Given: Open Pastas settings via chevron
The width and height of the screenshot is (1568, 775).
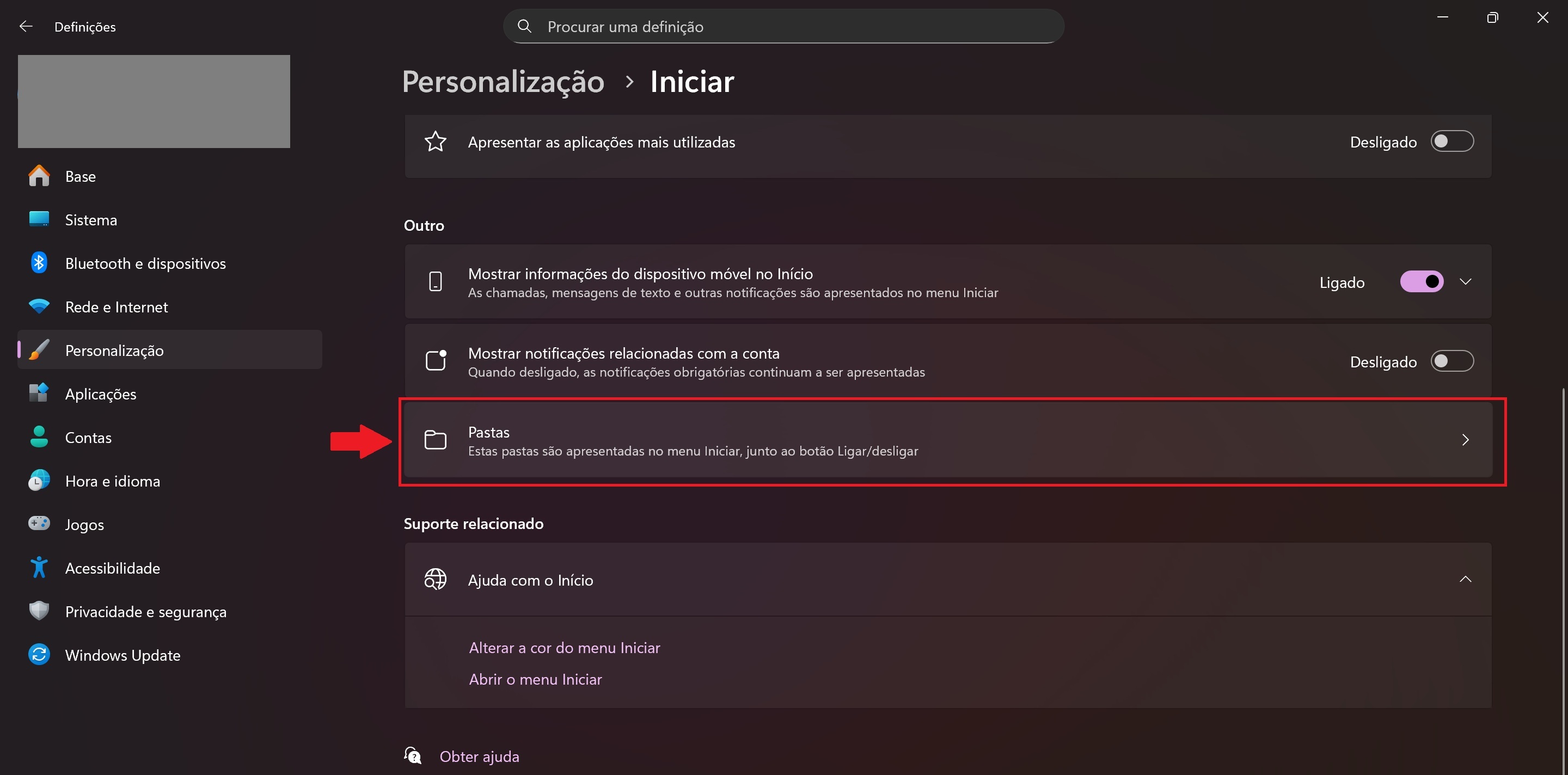Looking at the screenshot, I should pyautogui.click(x=1465, y=440).
